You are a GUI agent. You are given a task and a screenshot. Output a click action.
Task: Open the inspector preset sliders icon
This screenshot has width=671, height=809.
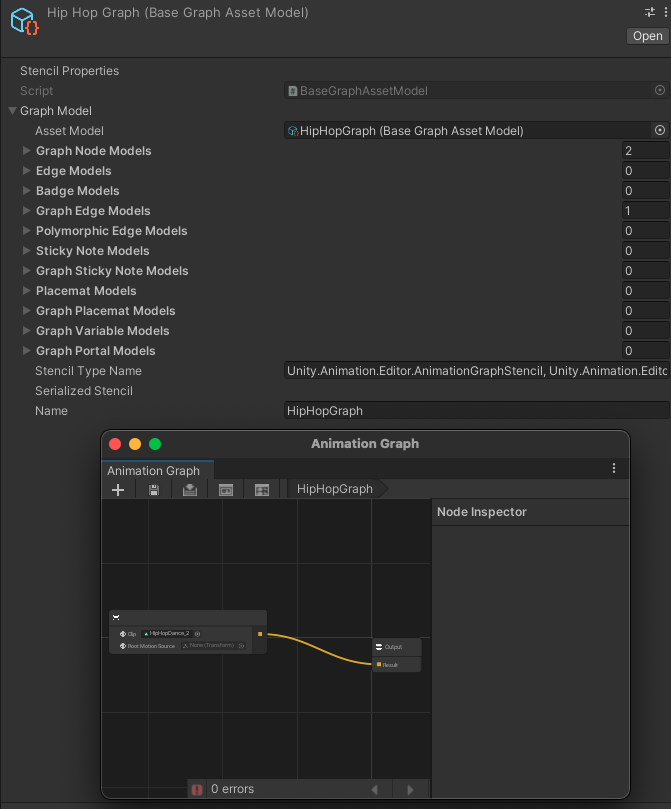tap(650, 12)
